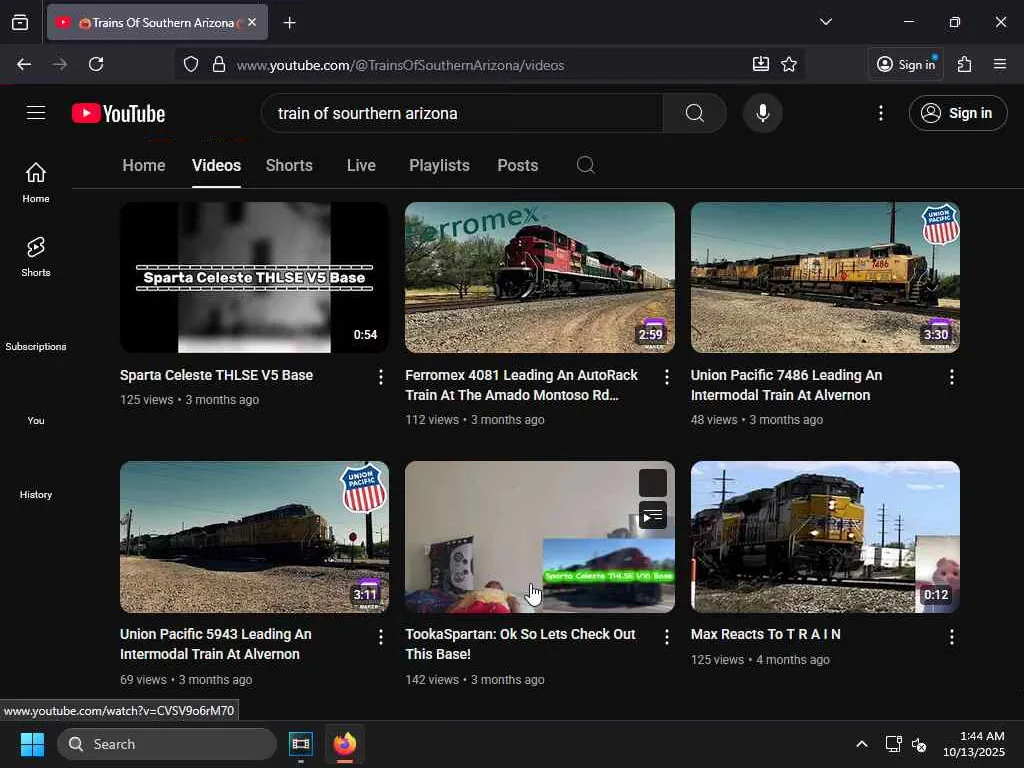
Task: Open the Posts tab
Action: 518,165
